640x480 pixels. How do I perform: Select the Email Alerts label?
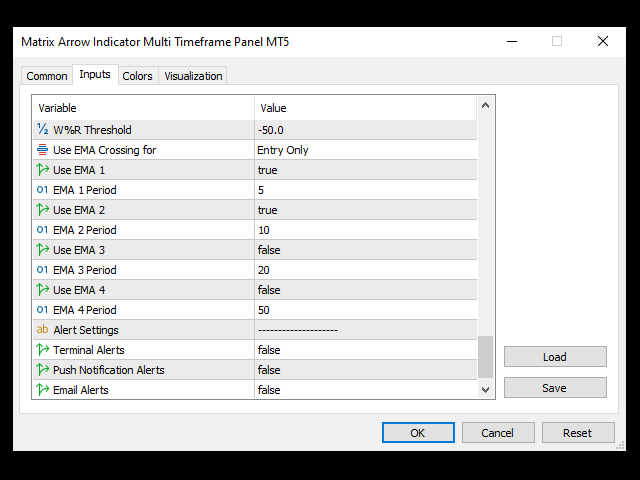[x=81, y=390]
